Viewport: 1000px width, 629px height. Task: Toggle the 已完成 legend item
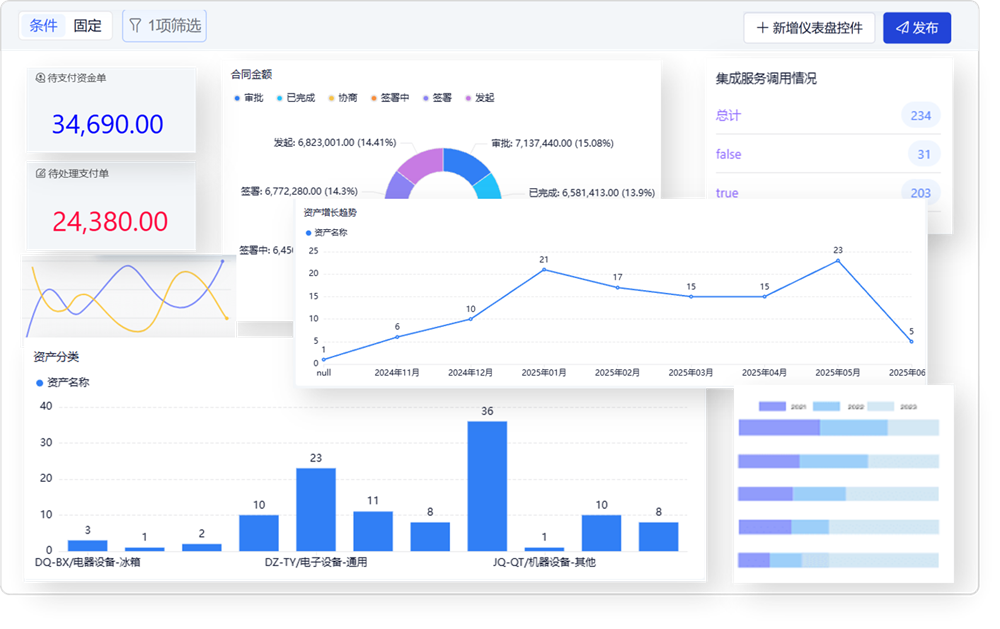(296, 98)
